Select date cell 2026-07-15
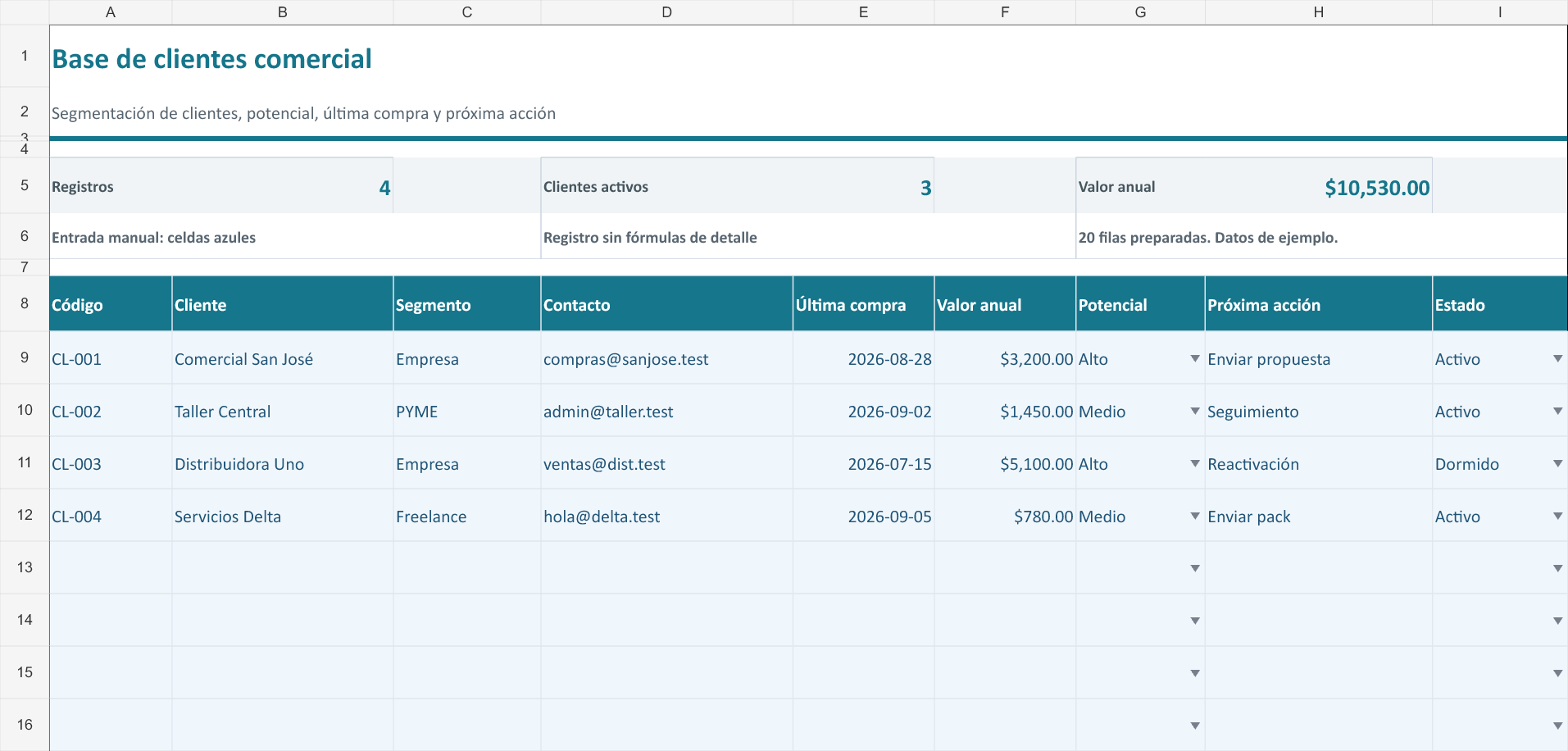The width and height of the screenshot is (1568, 751). coord(864,463)
